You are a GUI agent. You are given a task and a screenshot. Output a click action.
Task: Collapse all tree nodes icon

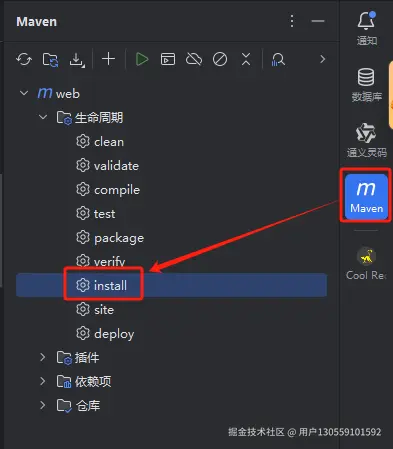[246, 59]
